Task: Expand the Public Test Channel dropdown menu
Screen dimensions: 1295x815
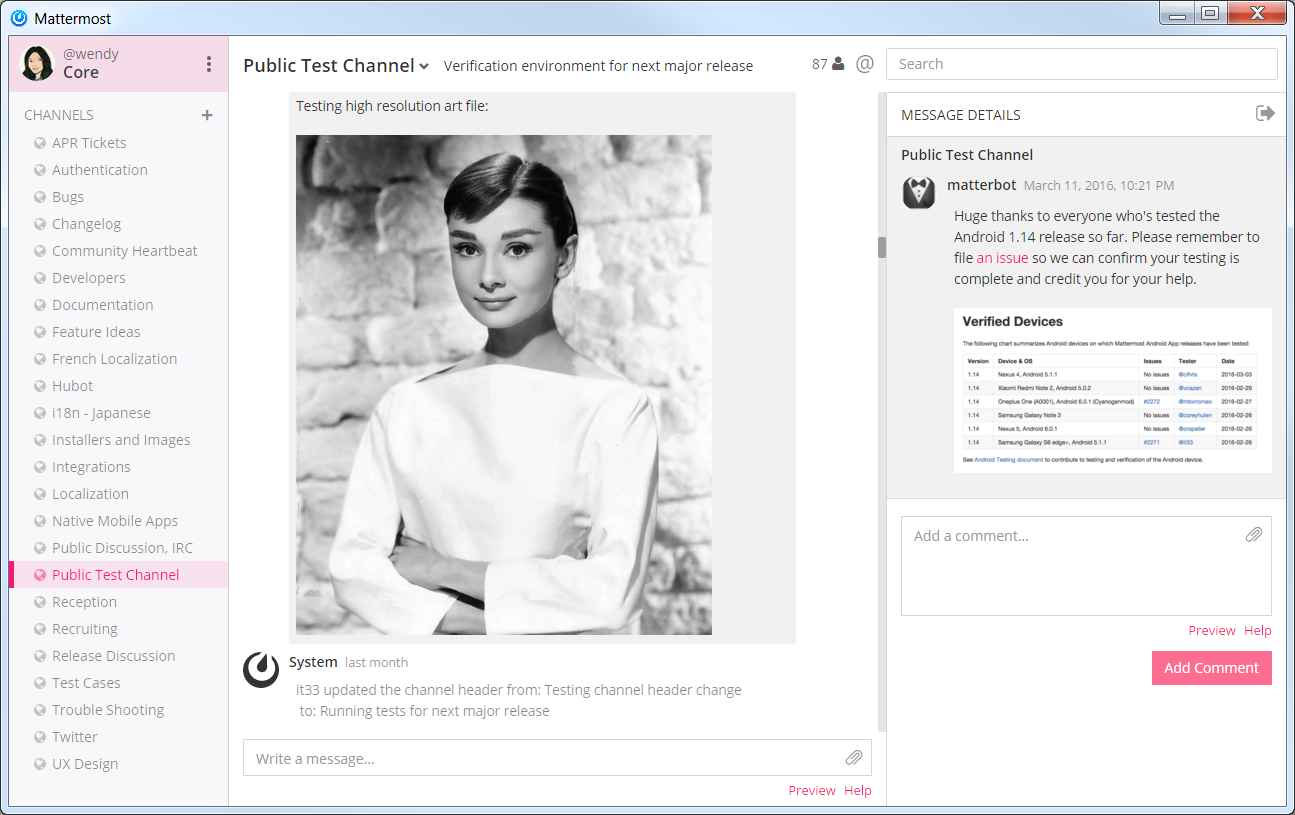Action: (424, 67)
